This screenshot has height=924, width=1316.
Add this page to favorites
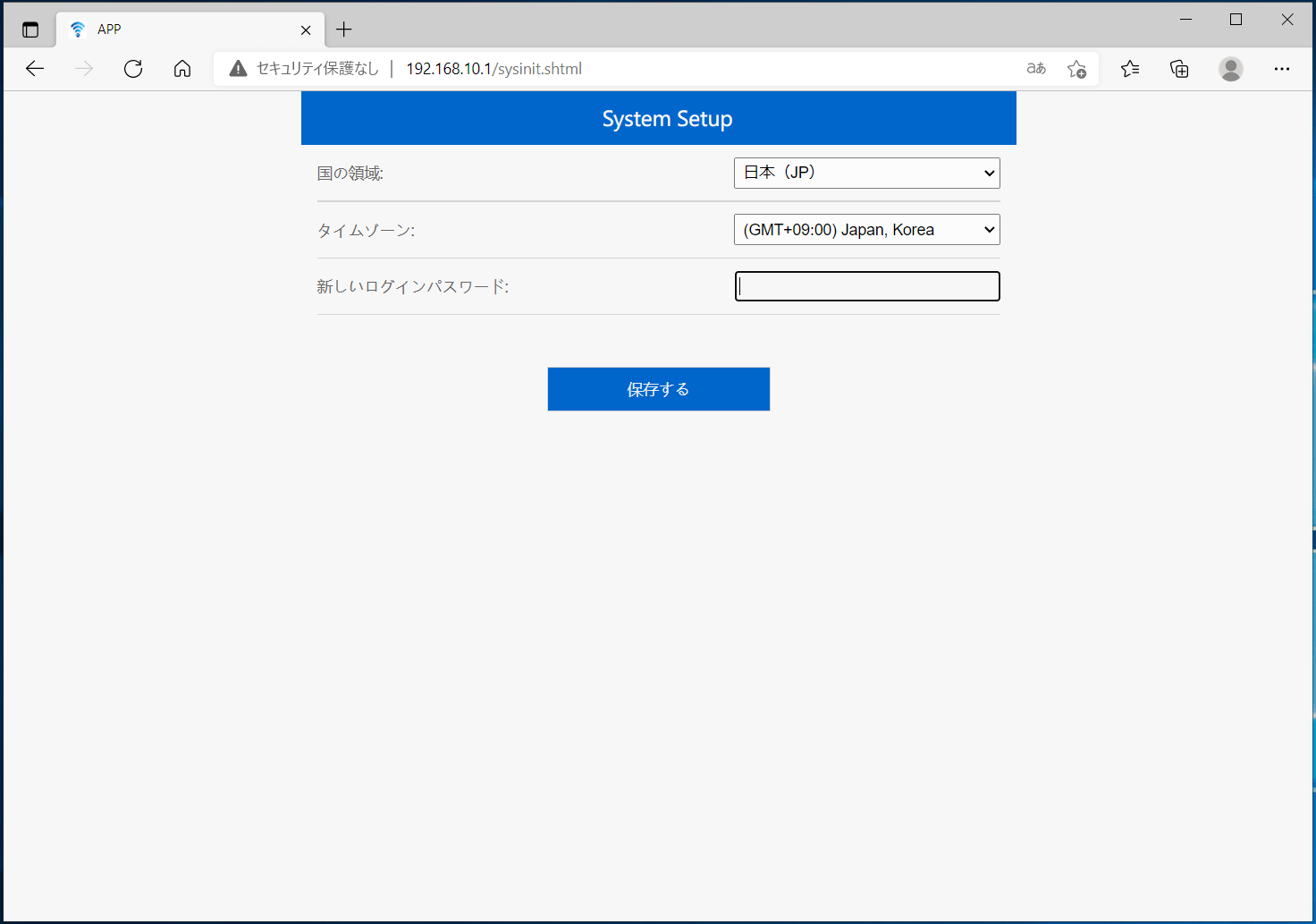tap(1077, 69)
